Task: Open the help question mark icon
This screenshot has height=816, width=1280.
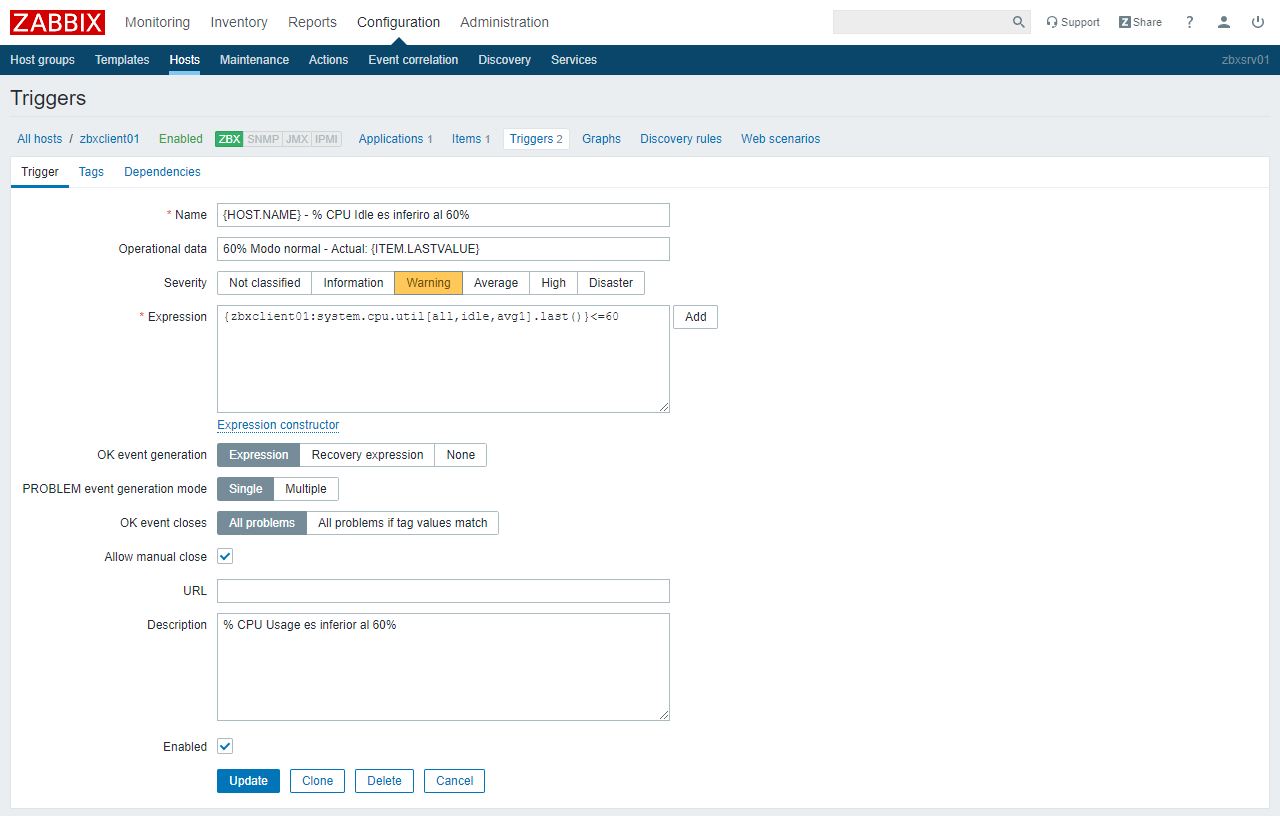Action: pos(1190,22)
